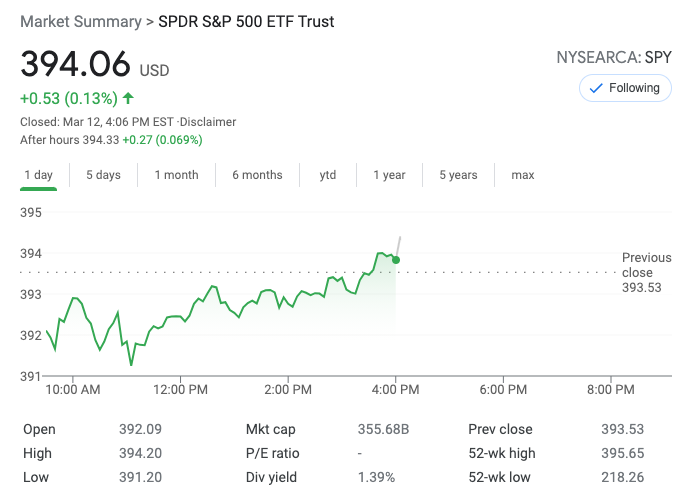
Task: Open the Market Summary breadcrumb link
Action: (x=81, y=21)
